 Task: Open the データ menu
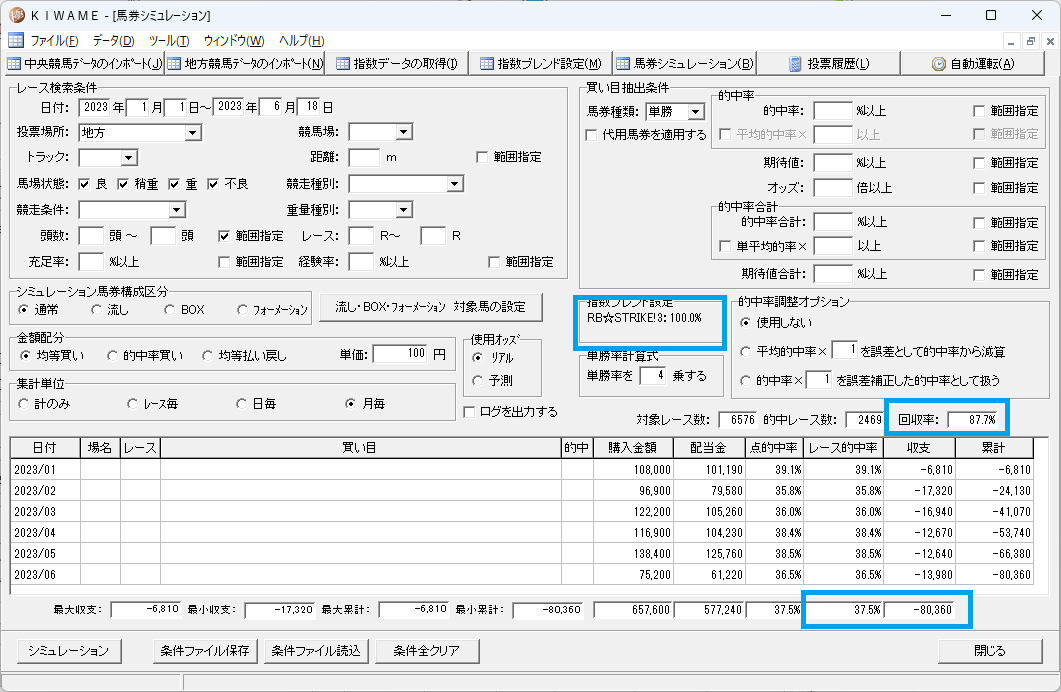113,41
